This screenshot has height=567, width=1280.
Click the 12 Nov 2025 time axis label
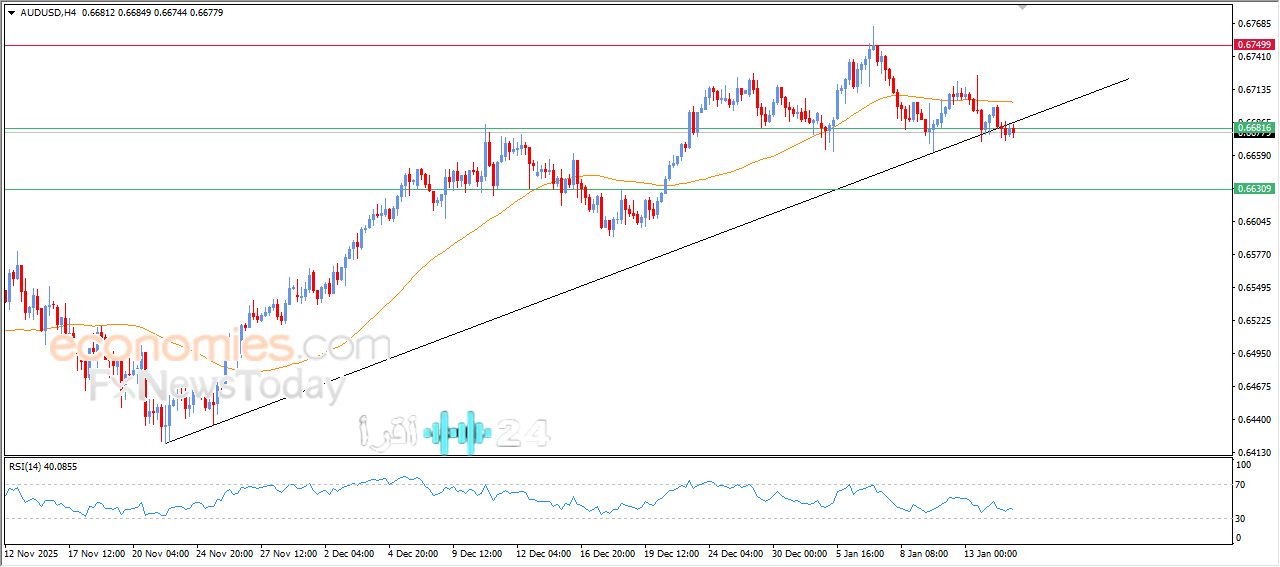point(32,553)
